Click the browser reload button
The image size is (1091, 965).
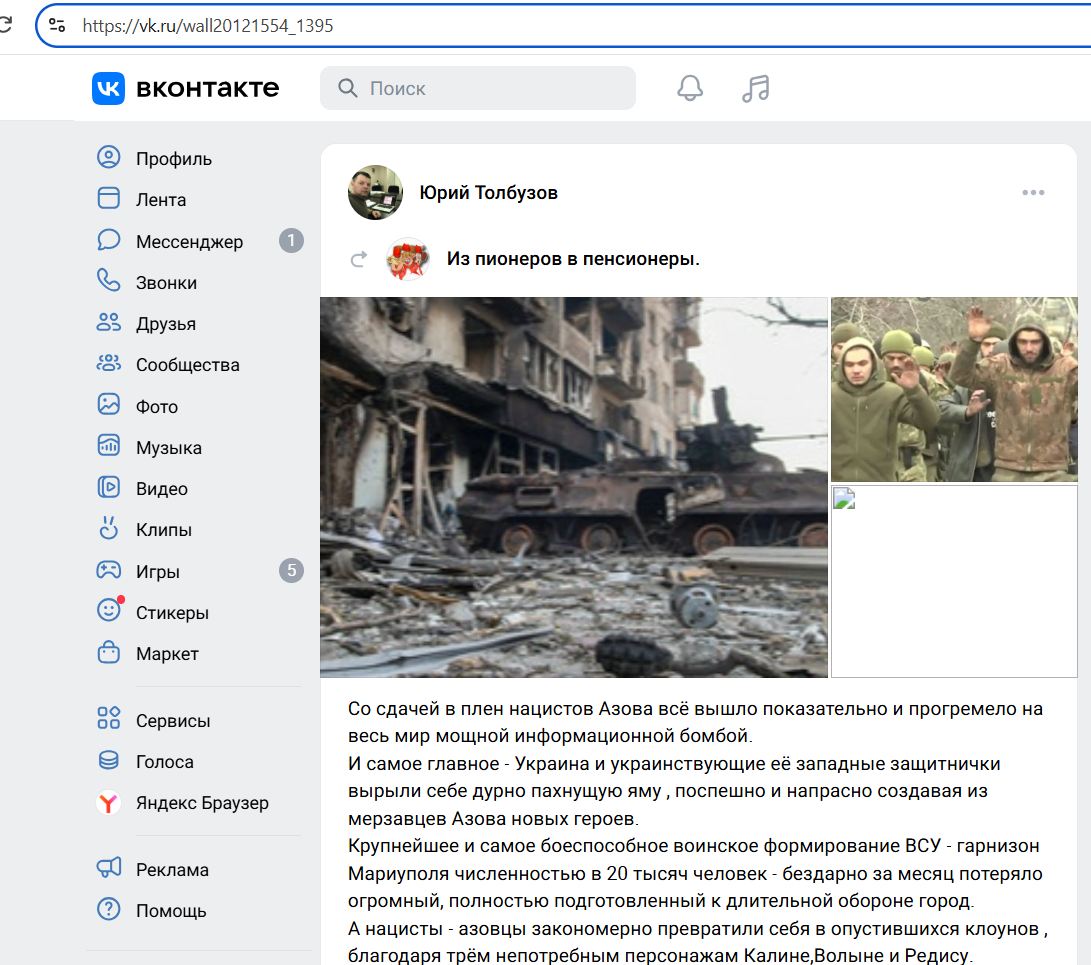[x=6, y=25]
